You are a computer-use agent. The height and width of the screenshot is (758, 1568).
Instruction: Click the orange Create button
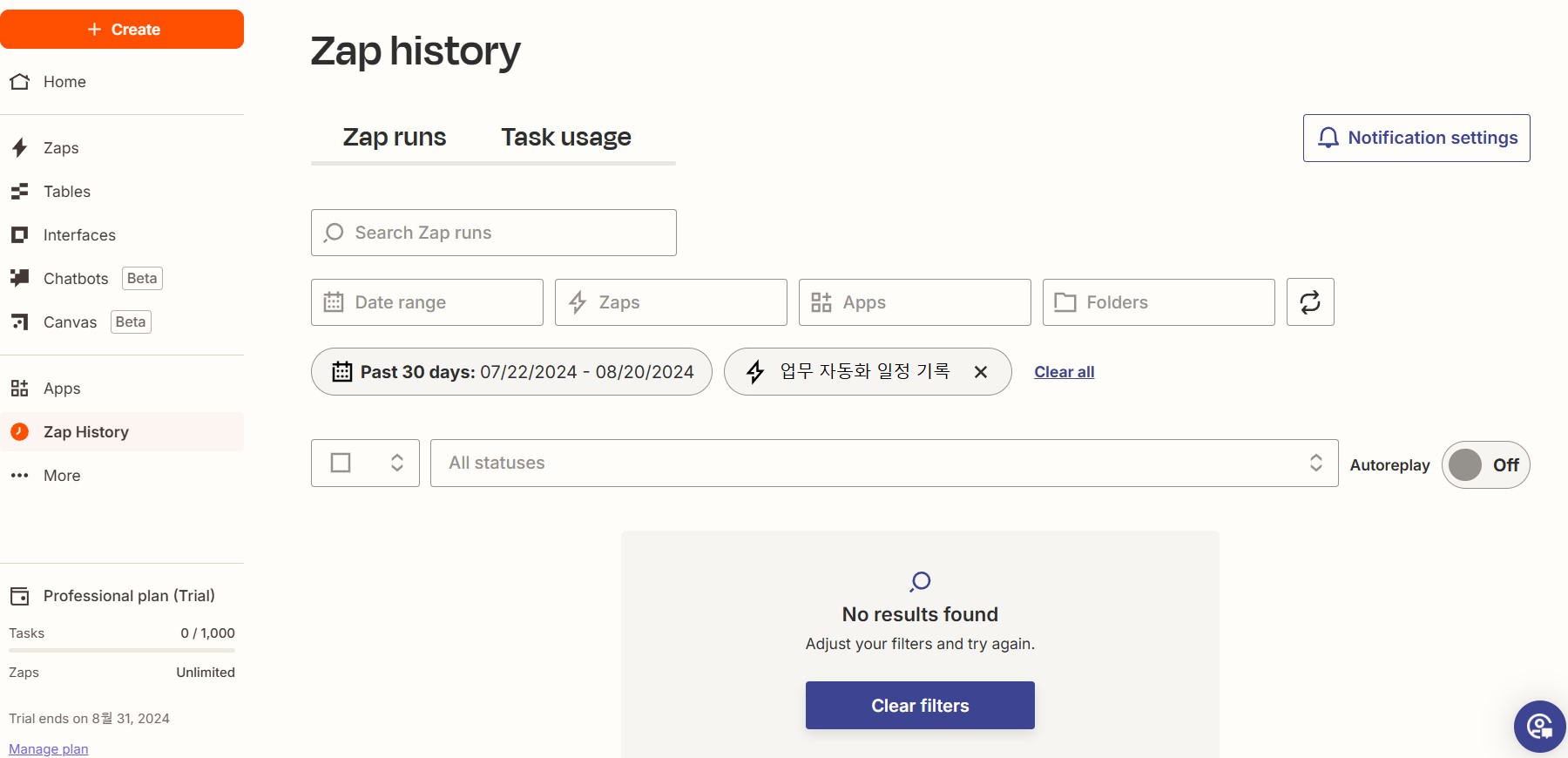point(122,29)
